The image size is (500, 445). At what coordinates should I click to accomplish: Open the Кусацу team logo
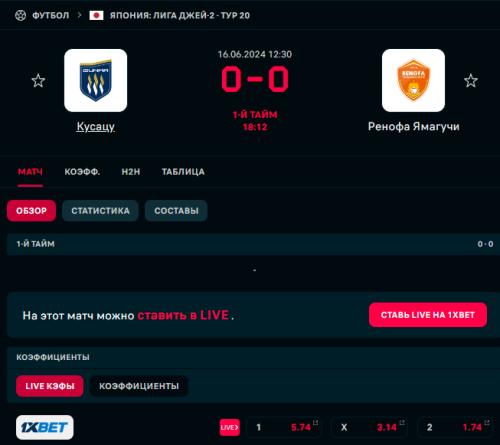click(x=96, y=80)
